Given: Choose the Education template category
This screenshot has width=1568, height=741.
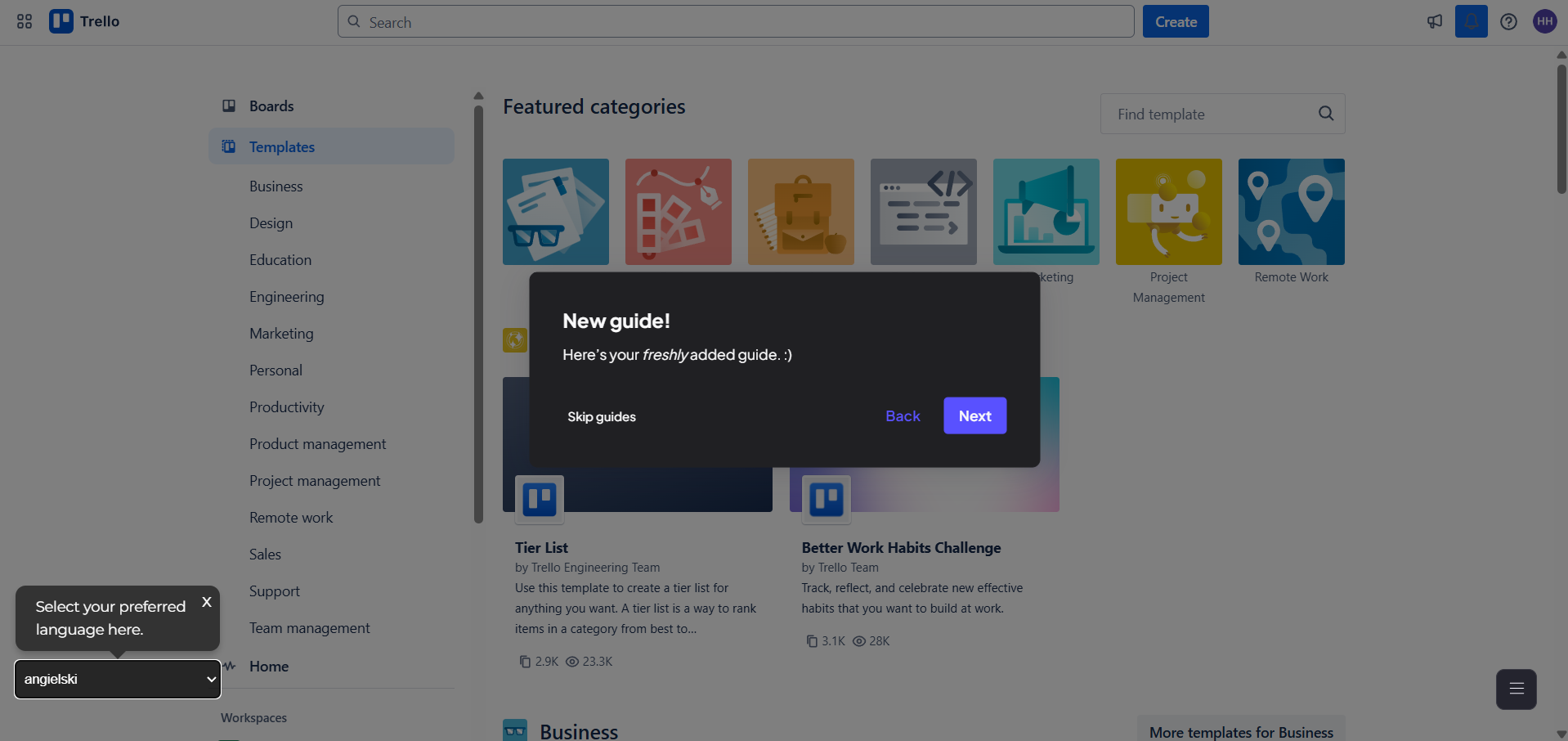Looking at the screenshot, I should click(280, 260).
